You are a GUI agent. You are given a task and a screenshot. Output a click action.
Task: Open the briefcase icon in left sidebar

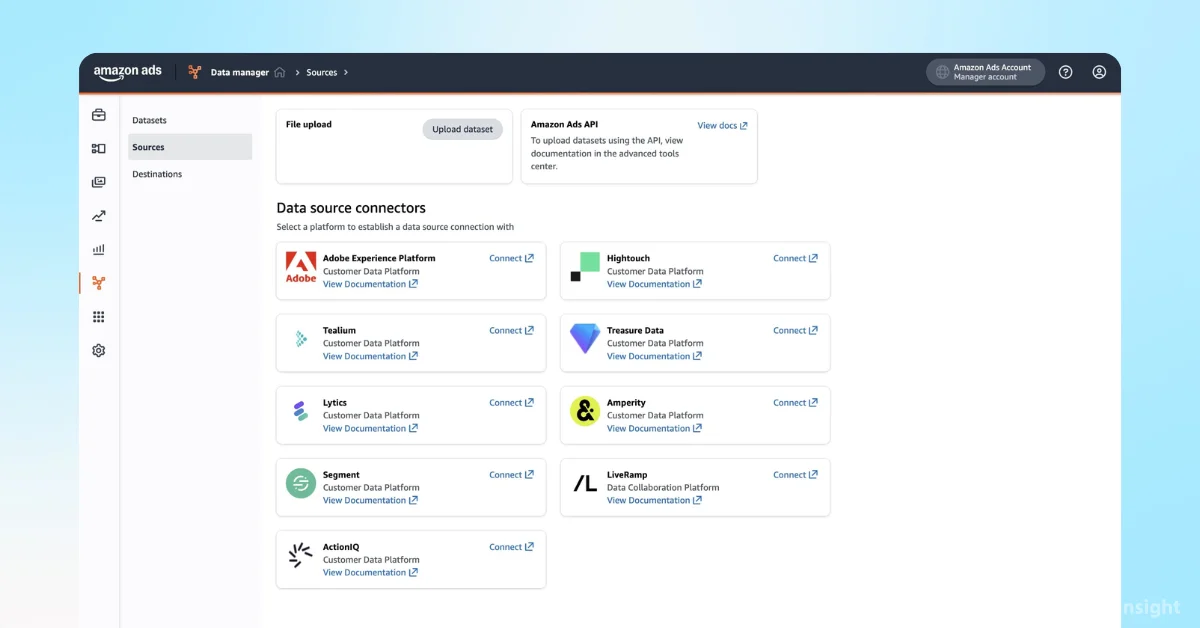pos(98,115)
